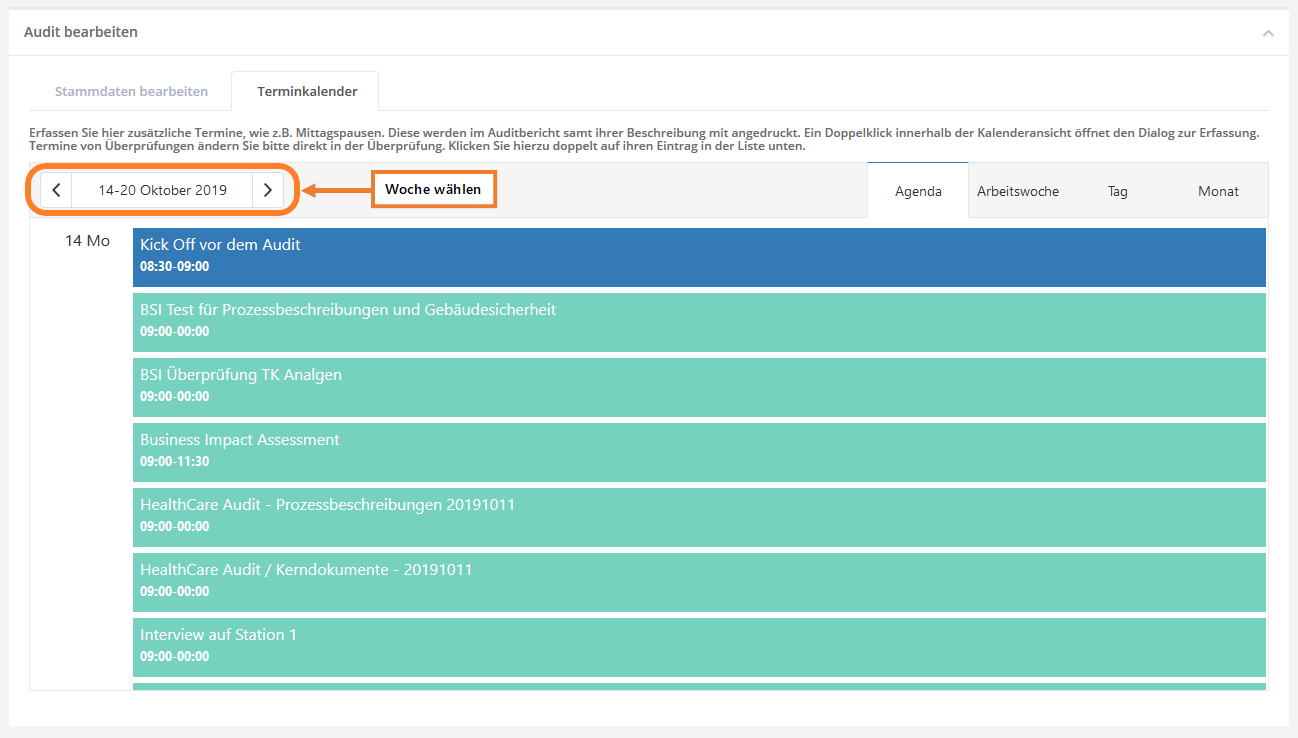Viewport: 1298px width, 738px height.
Task: Open the Business Impact Assessment appointment
Action: (x=698, y=452)
